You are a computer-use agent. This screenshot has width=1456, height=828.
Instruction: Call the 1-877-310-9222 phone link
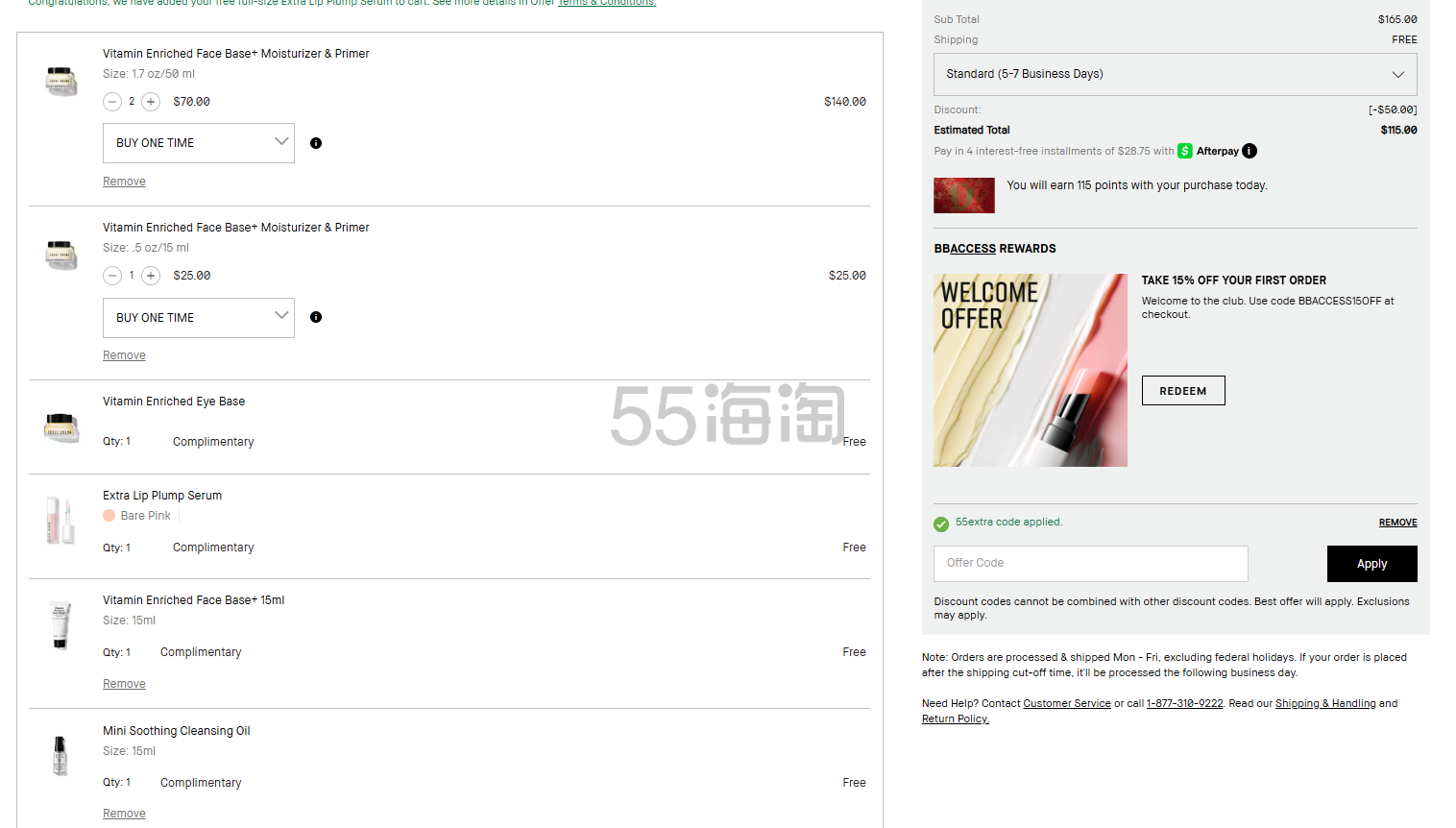point(1185,704)
